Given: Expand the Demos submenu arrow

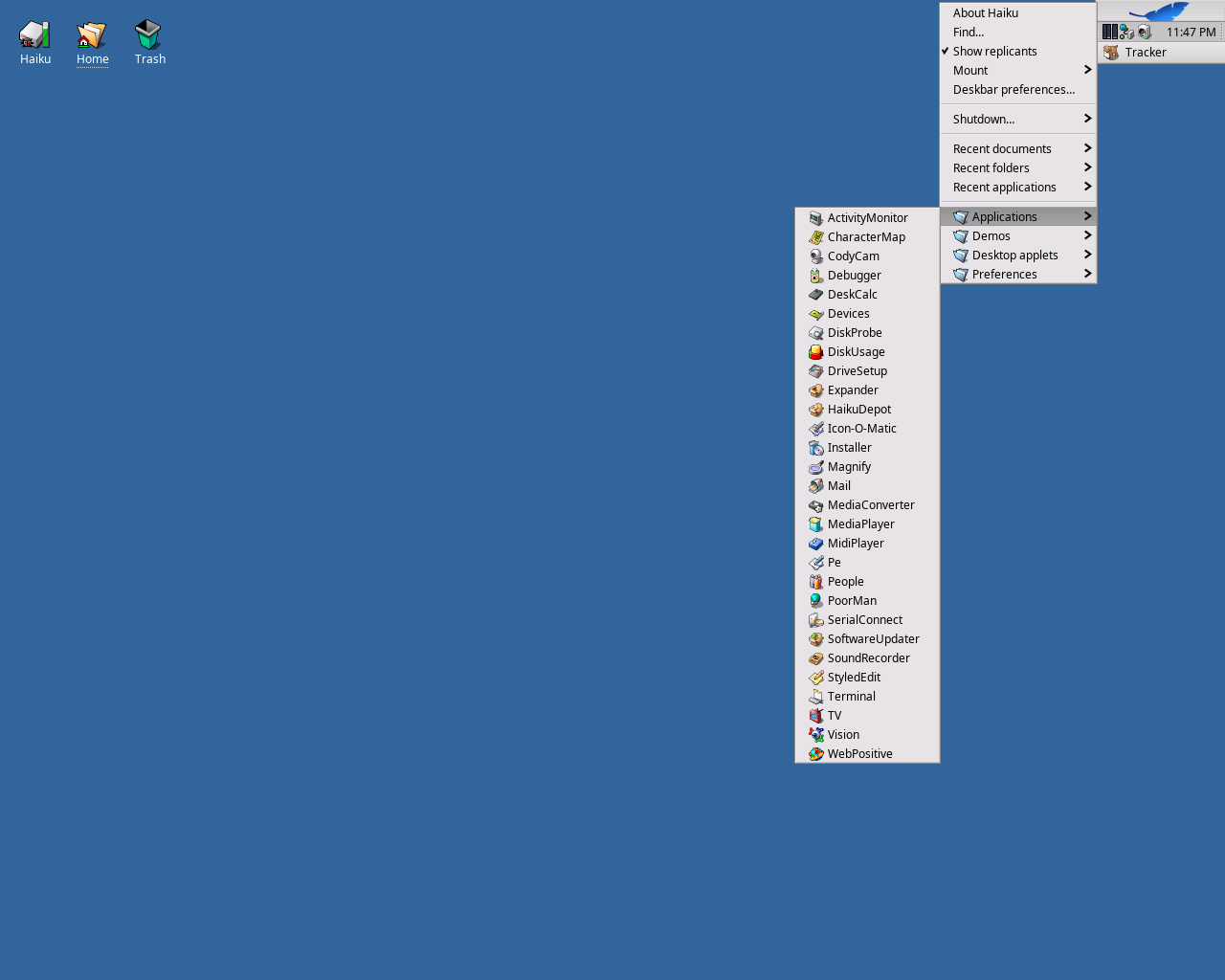Looking at the screenshot, I should click(1087, 235).
